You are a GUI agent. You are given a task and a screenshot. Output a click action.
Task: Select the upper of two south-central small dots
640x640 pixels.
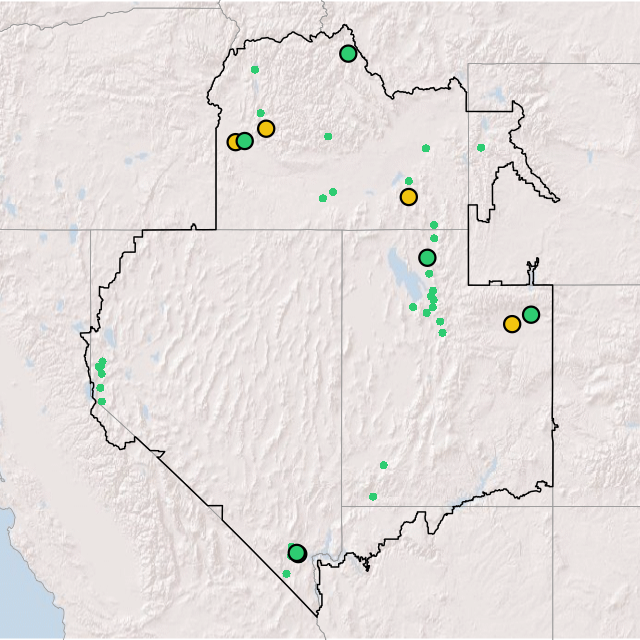(x=383, y=464)
